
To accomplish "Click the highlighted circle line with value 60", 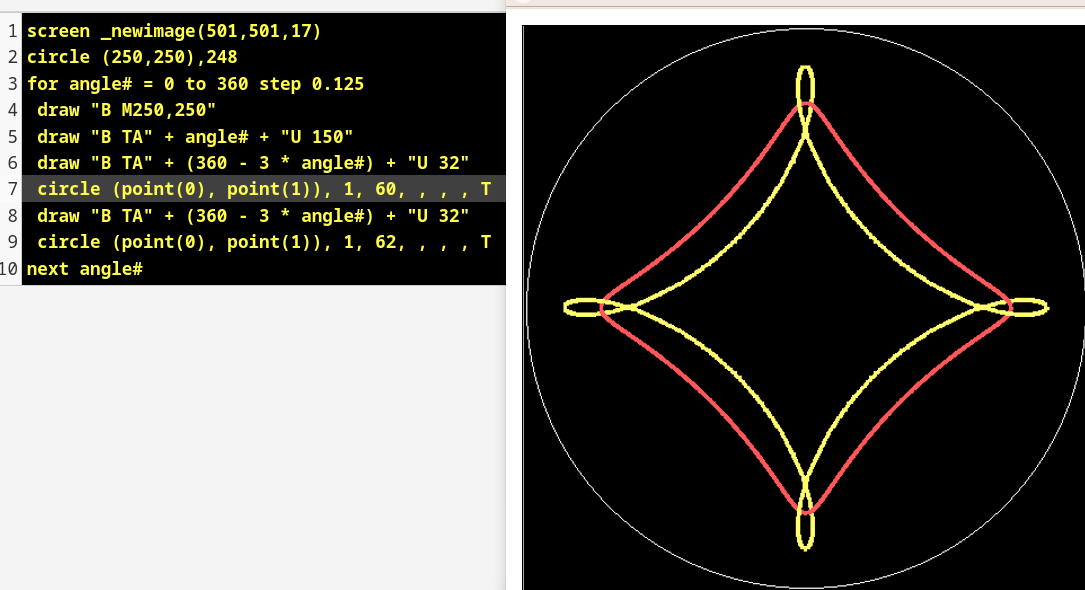I will (264, 189).
